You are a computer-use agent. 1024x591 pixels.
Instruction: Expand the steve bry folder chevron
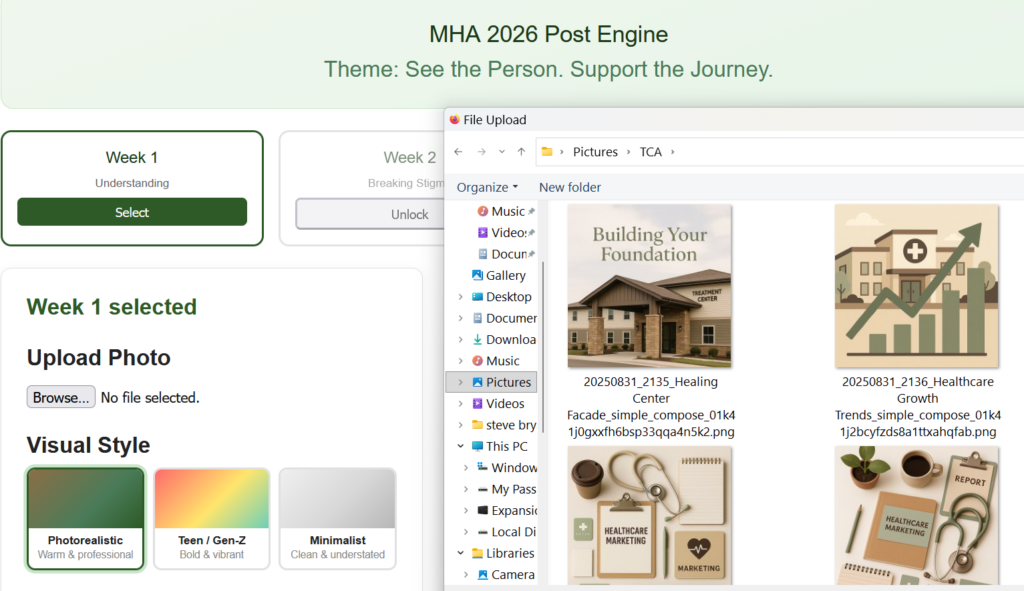[460, 424]
